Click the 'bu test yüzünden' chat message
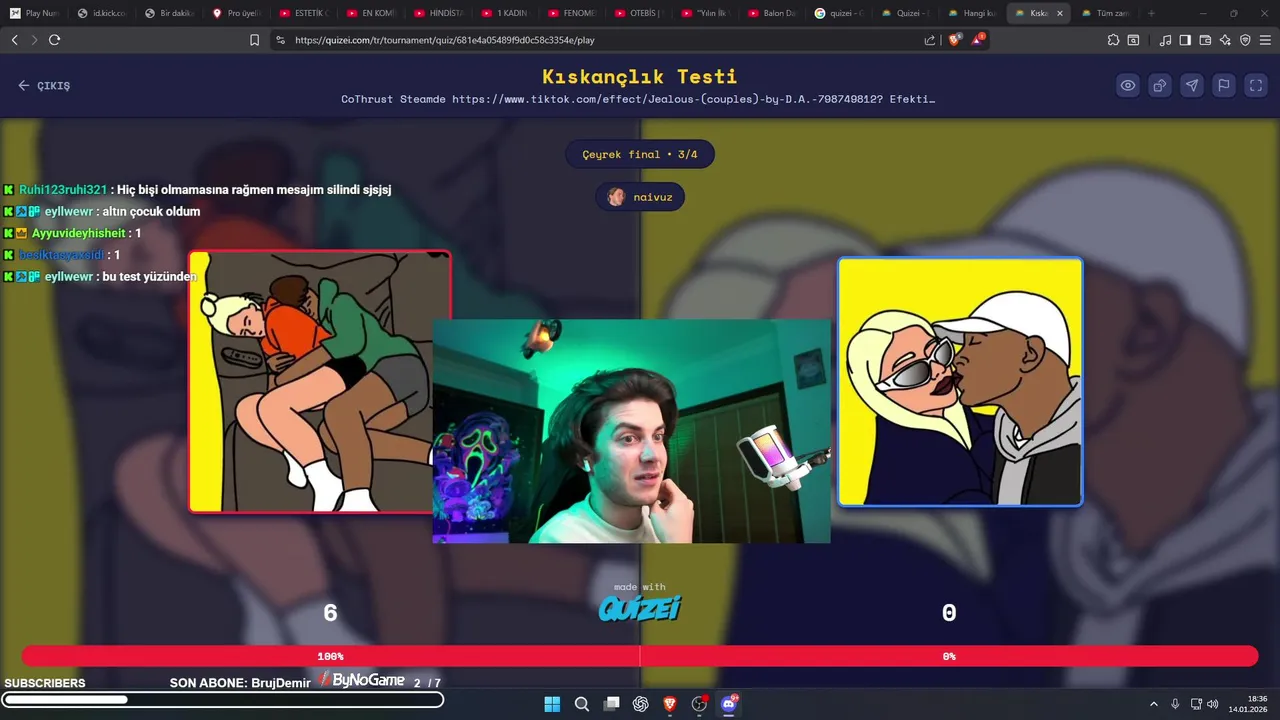This screenshot has width=1280, height=720. click(x=150, y=277)
